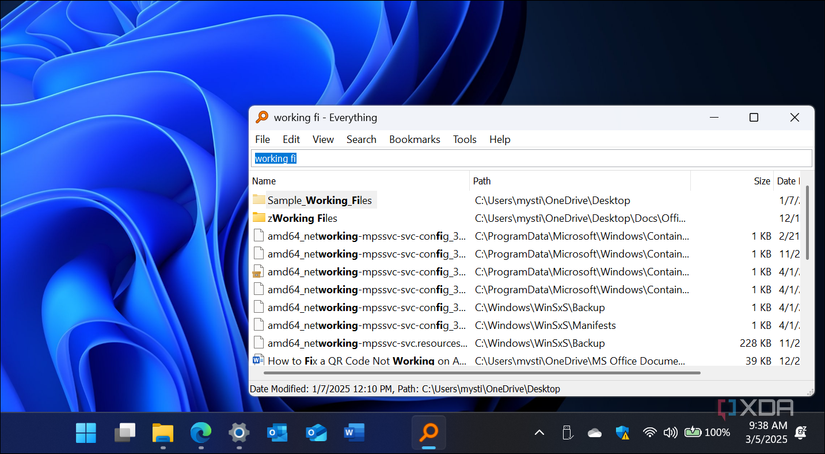Viewport: 825px width, 454px height.
Task: Open Microsoft Word from the taskbar
Action: point(354,433)
